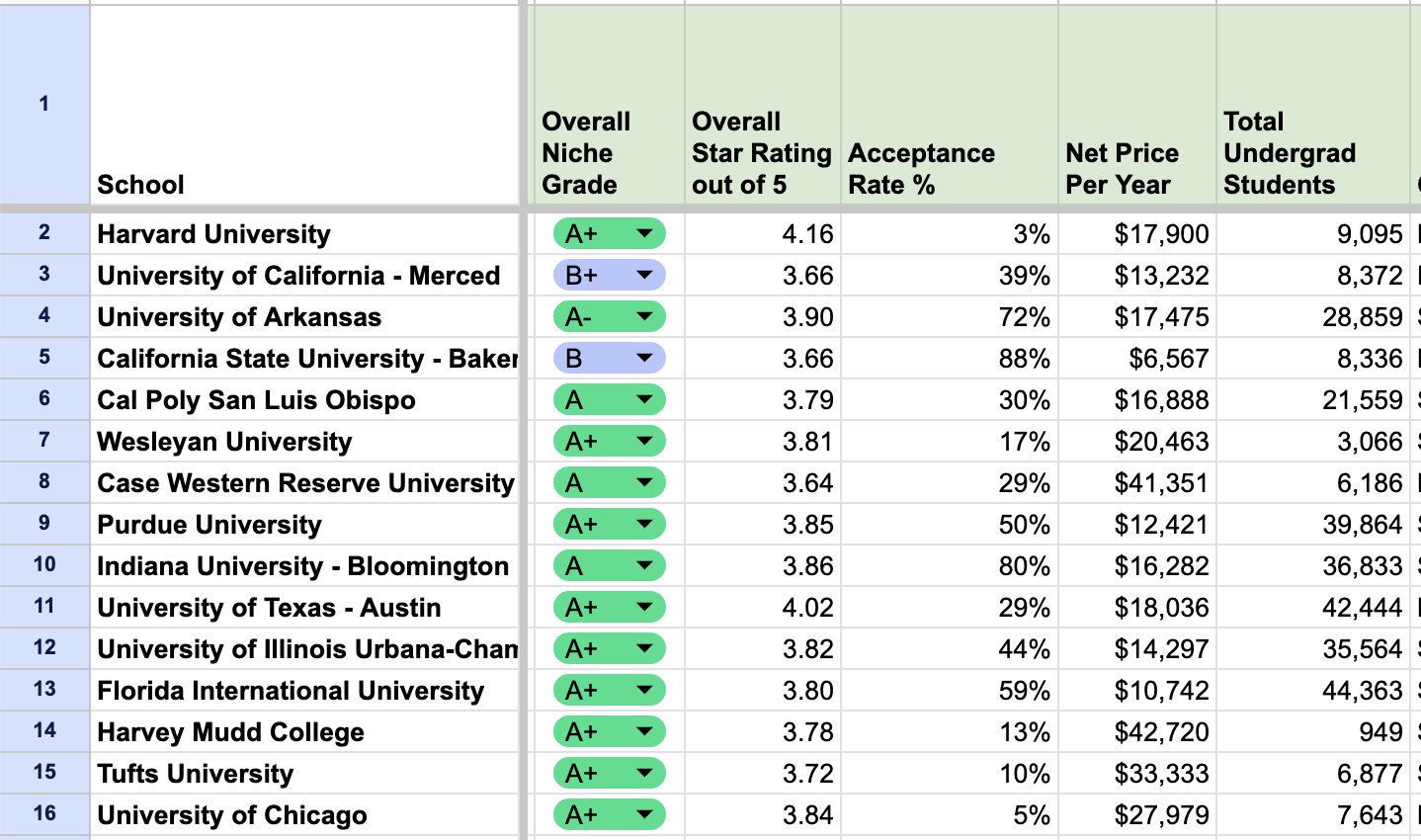Expand Cal Poly San Luis Obispo grade dropdown

644,400
